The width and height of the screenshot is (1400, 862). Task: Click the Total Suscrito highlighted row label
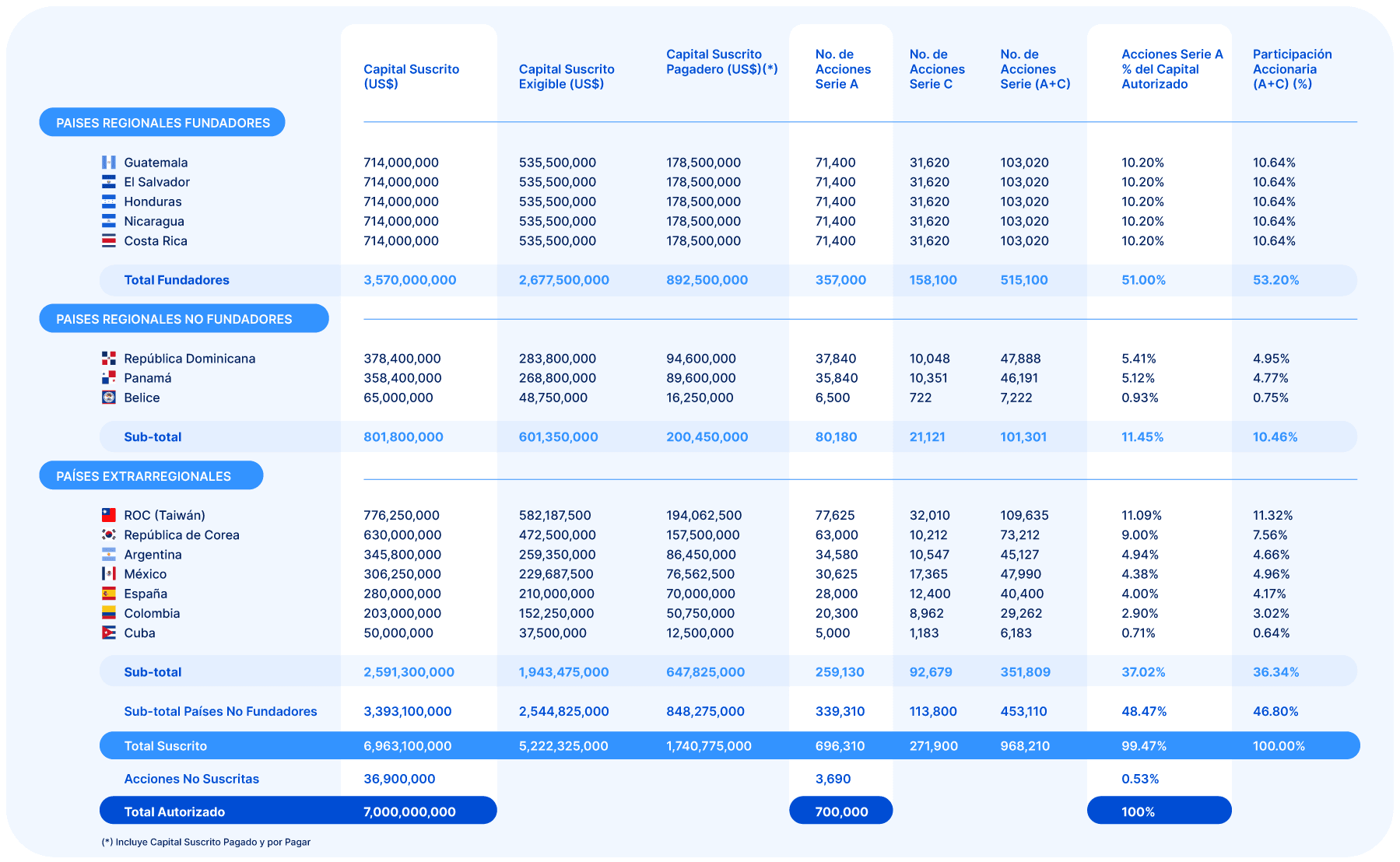(x=166, y=746)
